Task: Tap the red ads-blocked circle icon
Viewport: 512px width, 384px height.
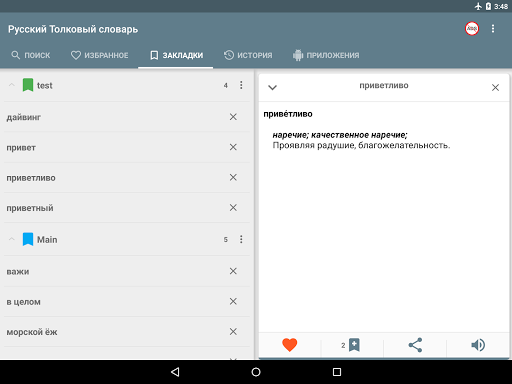Action: click(x=472, y=29)
